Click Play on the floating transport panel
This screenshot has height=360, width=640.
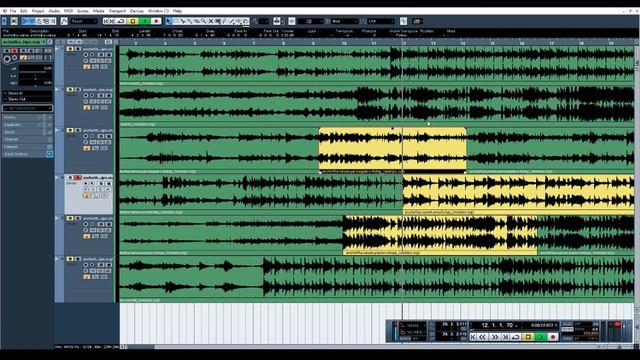pyautogui.click(x=540, y=337)
